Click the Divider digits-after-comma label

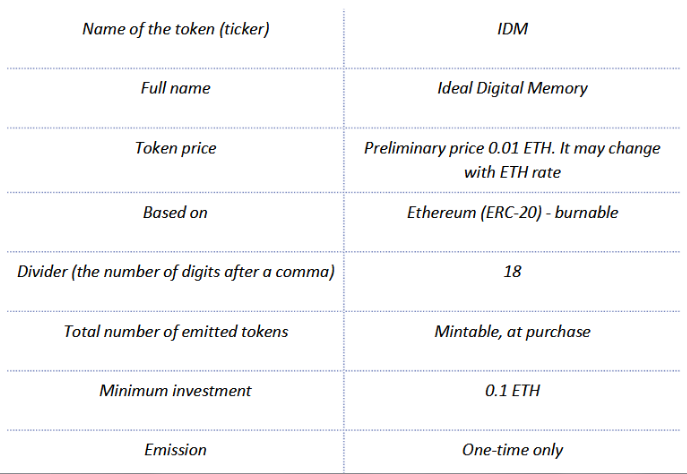coord(176,272)
